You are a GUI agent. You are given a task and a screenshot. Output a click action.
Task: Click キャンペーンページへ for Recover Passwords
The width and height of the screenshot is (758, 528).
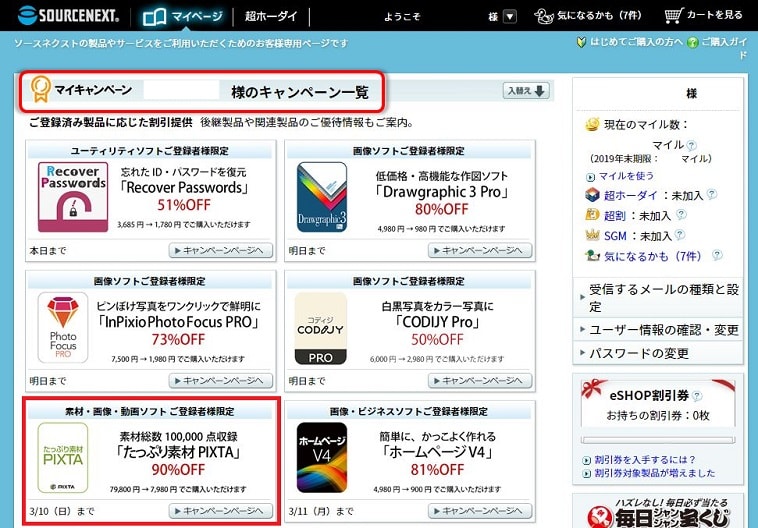coord(220,250)
